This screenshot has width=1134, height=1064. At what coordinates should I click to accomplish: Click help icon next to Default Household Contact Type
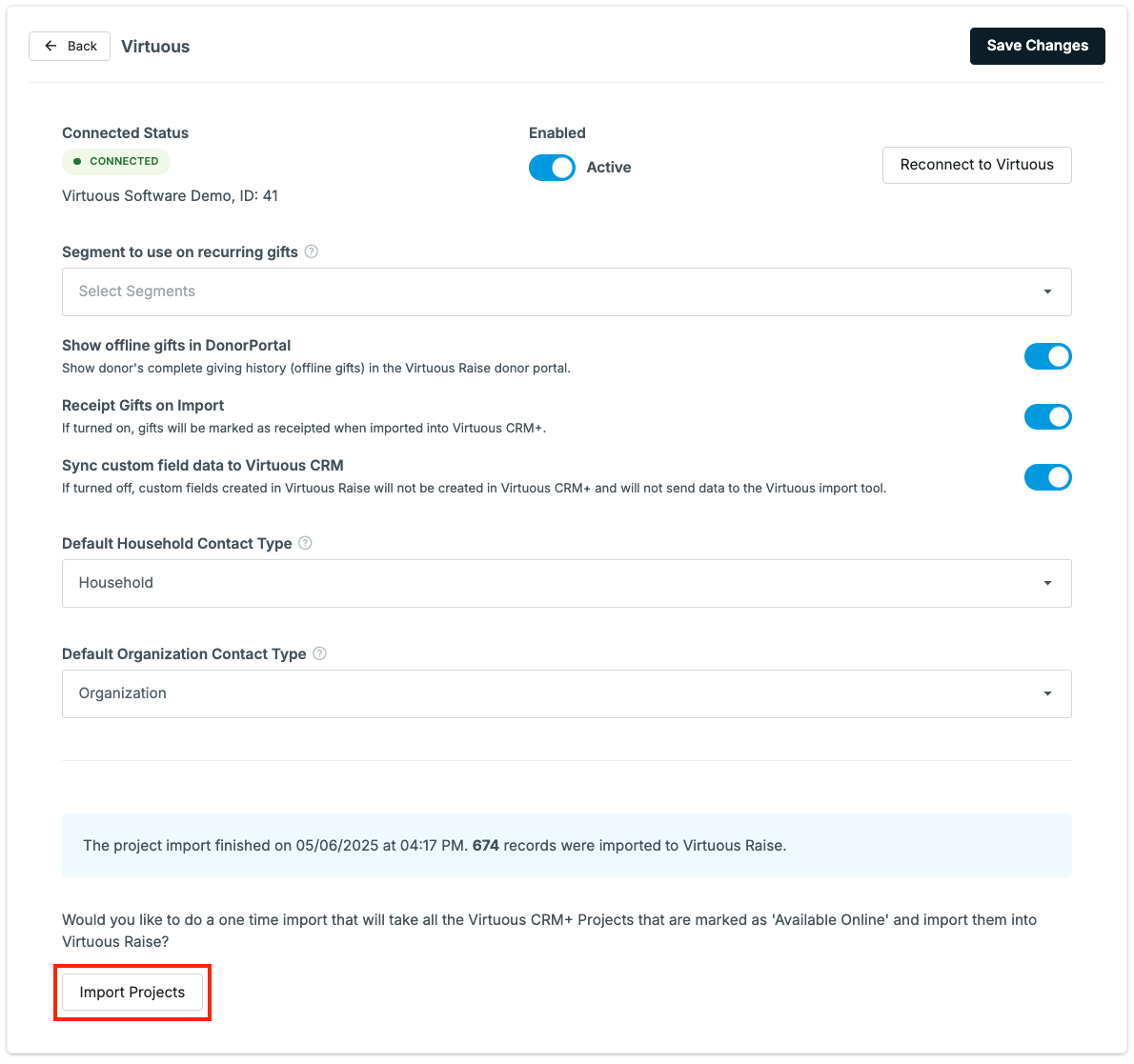pyautogui.click(x=305, y=543)
